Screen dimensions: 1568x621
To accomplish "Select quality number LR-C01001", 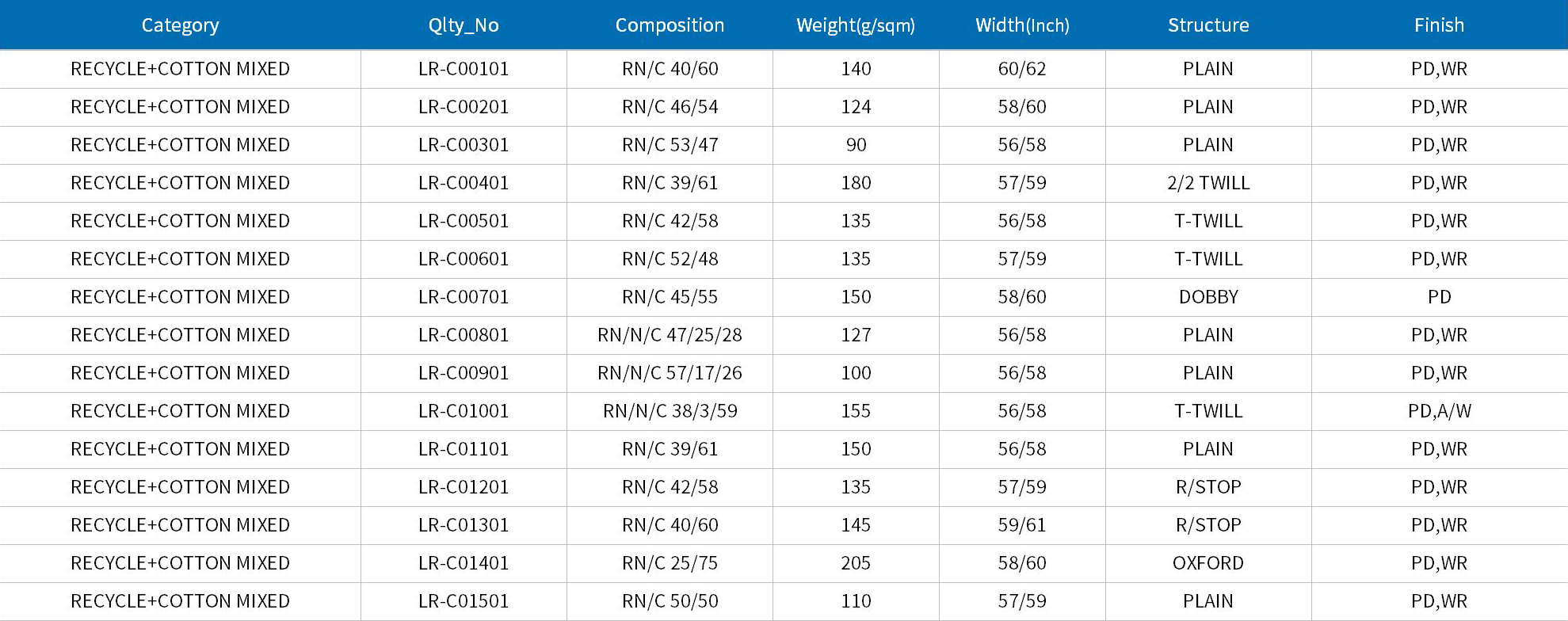I will pyautogui.click(x=464, y=411).
